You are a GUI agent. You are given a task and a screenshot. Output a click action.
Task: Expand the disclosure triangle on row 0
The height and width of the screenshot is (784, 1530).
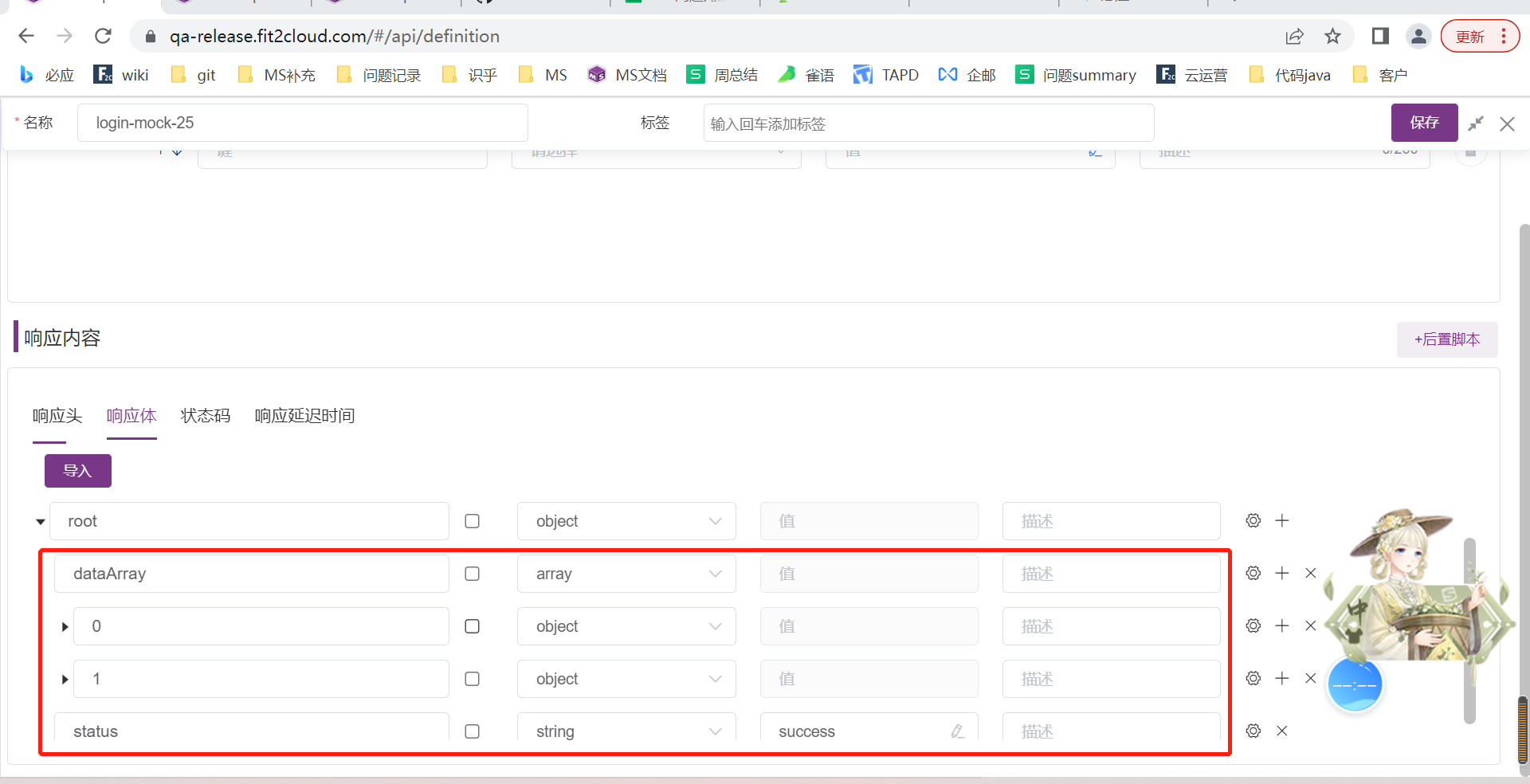point(64,626)
